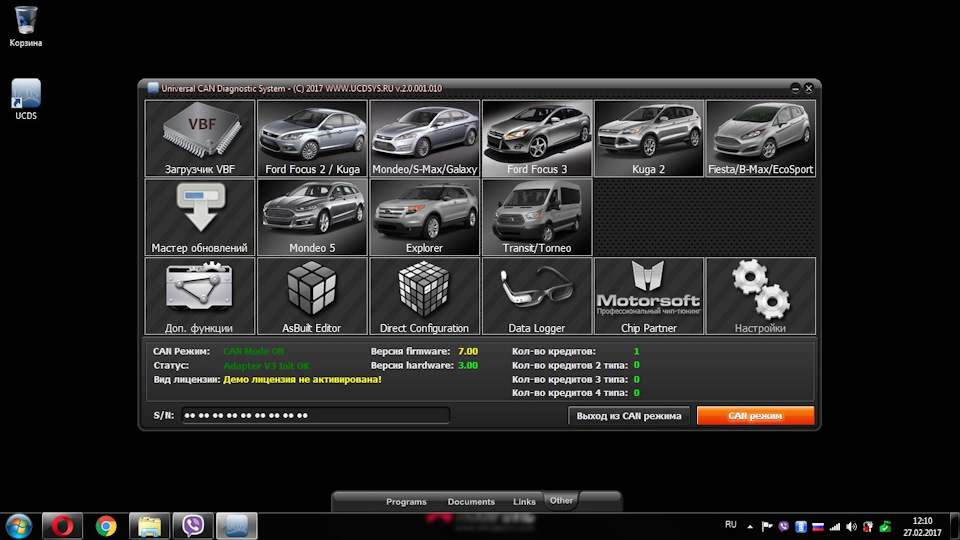The width and height of the screenshot is (960, 540).
Task: Choose the Kuga 2 vehicle tile
Action: click(x=649, y=138)
